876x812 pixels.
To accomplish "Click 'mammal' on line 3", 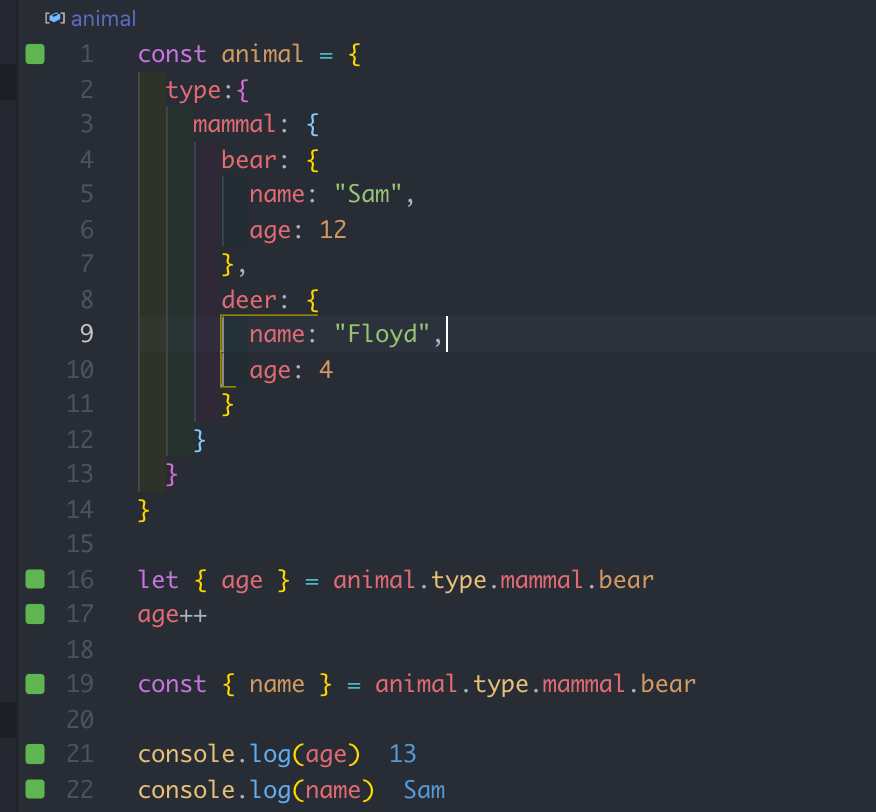I will (x=233, y=124).
